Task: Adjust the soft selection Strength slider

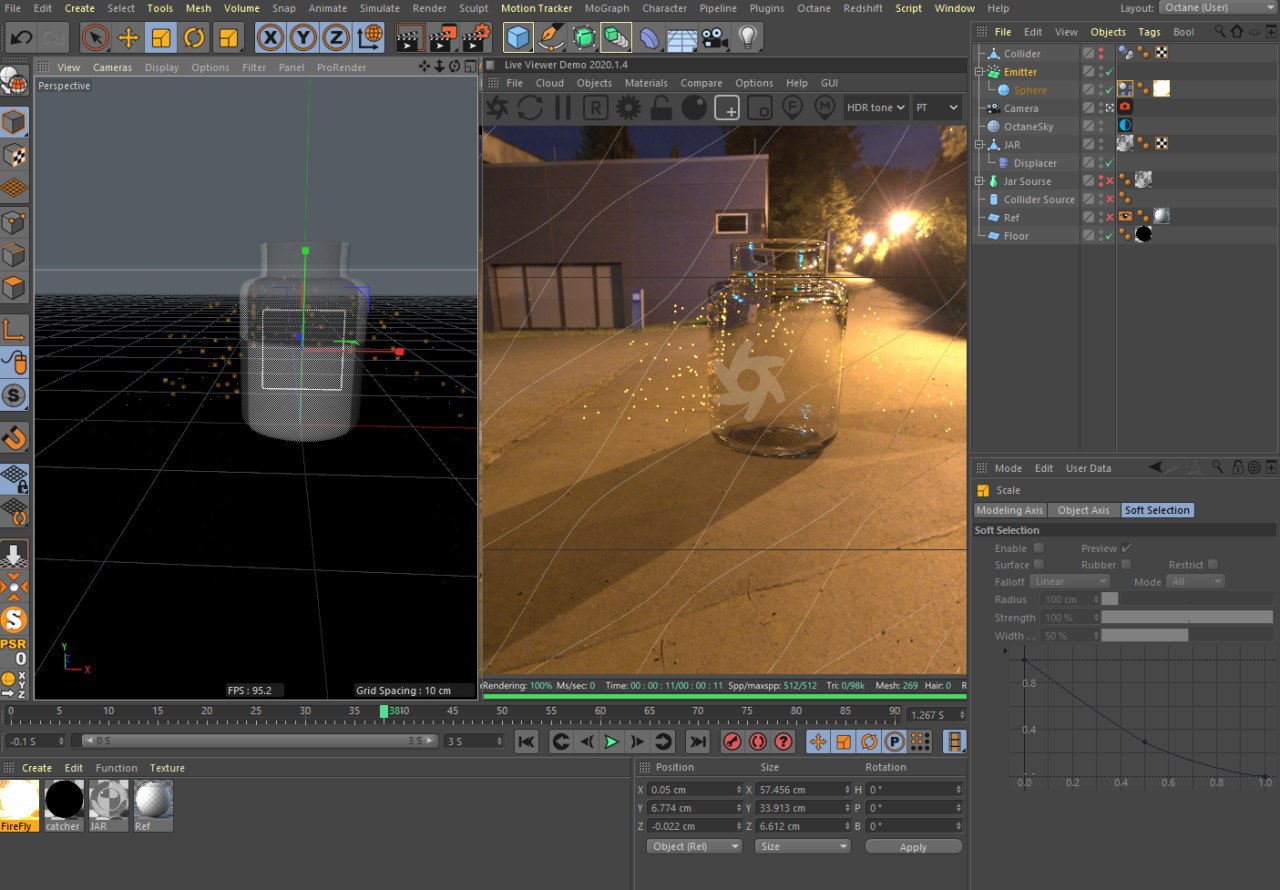Action: coord(1187,618)
